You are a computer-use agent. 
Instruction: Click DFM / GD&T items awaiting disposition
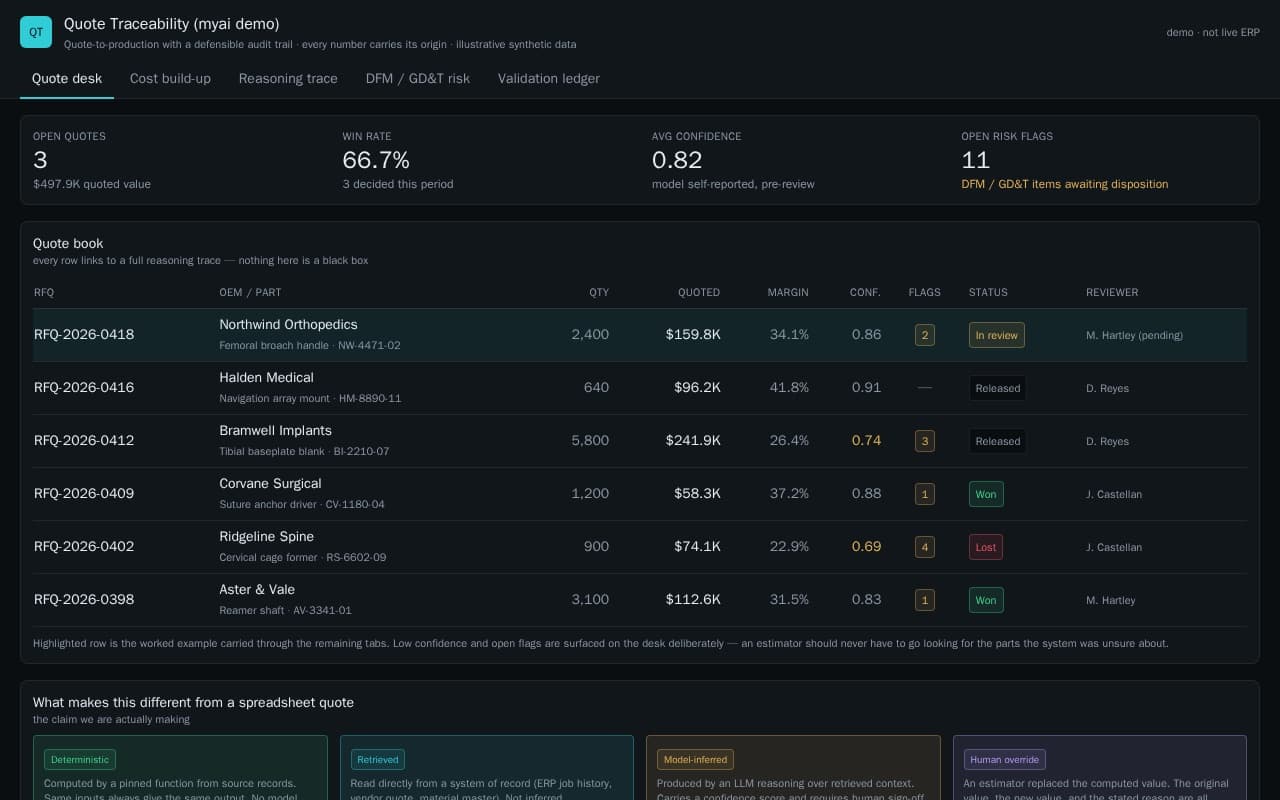click(1064, 184)
